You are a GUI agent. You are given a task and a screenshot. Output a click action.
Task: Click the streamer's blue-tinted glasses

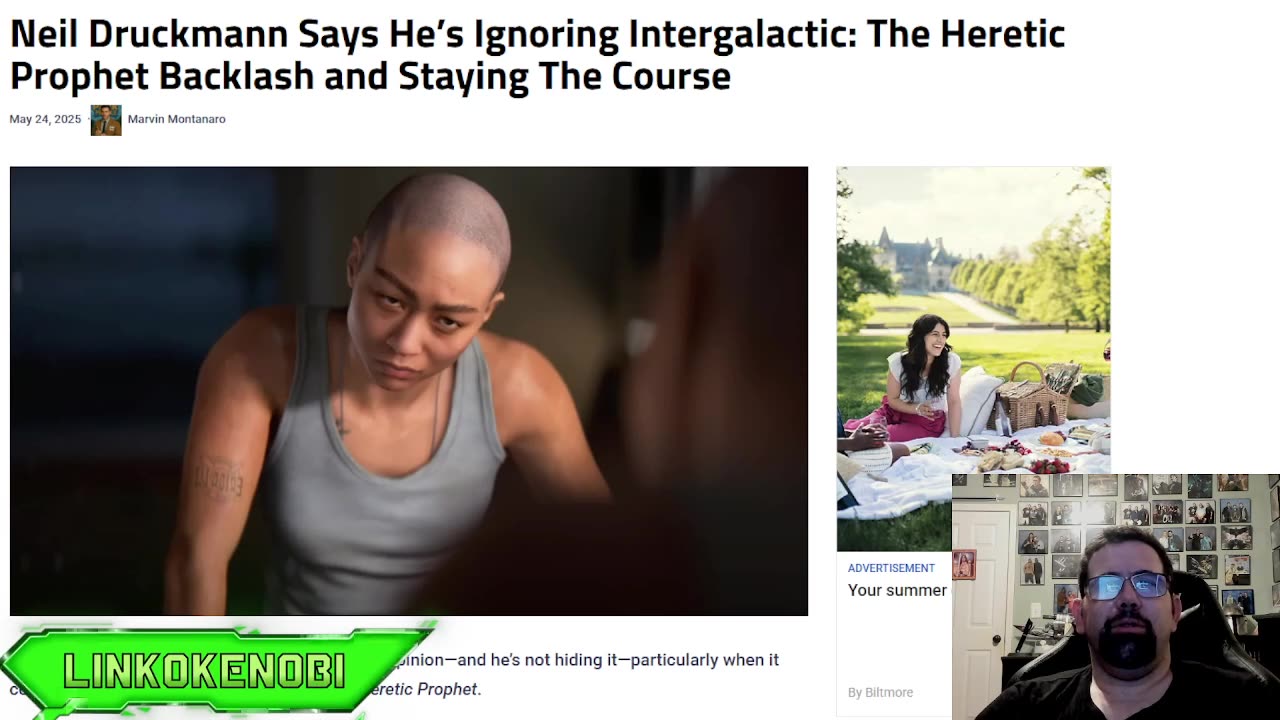(x=1127, y=586)
